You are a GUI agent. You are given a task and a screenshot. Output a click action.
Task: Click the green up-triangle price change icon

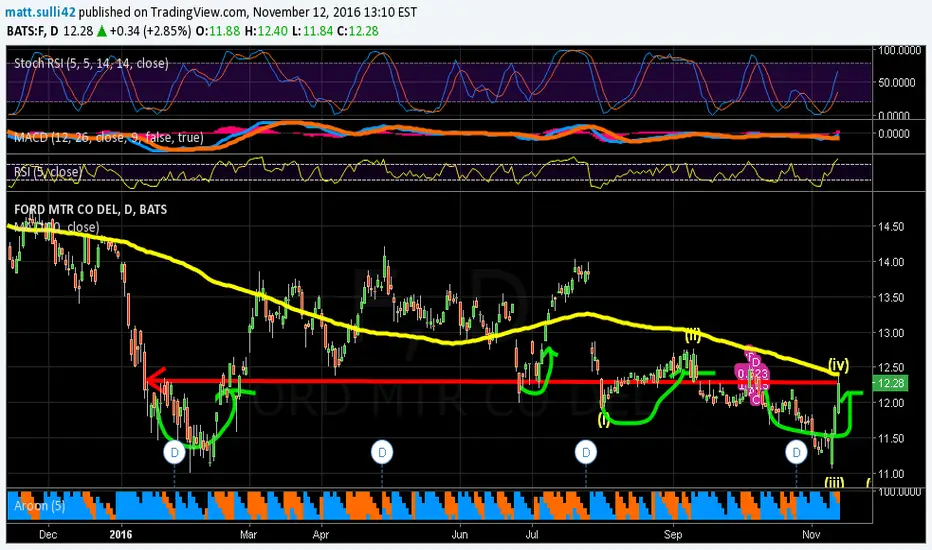pyautogui.click(x=102, y=31)
